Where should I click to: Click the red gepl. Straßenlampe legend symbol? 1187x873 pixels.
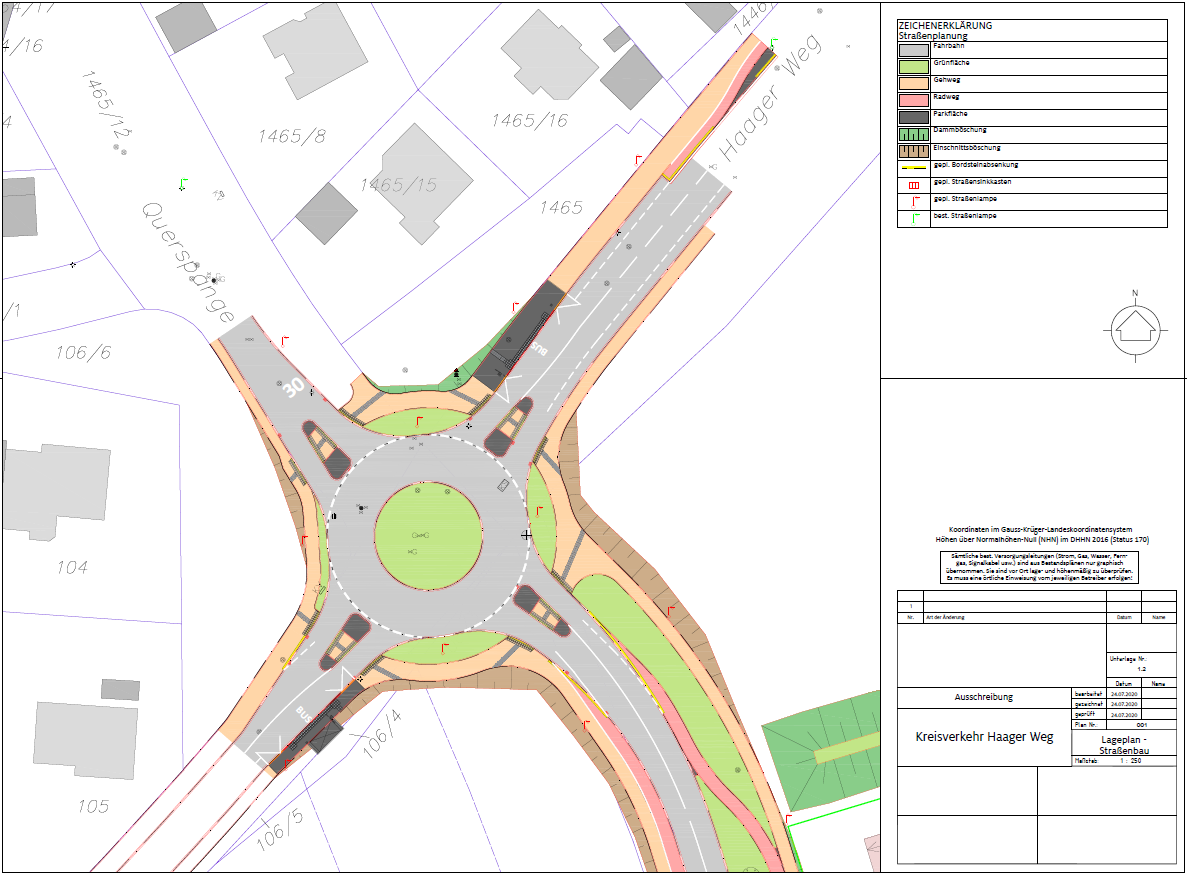(913, 202)
